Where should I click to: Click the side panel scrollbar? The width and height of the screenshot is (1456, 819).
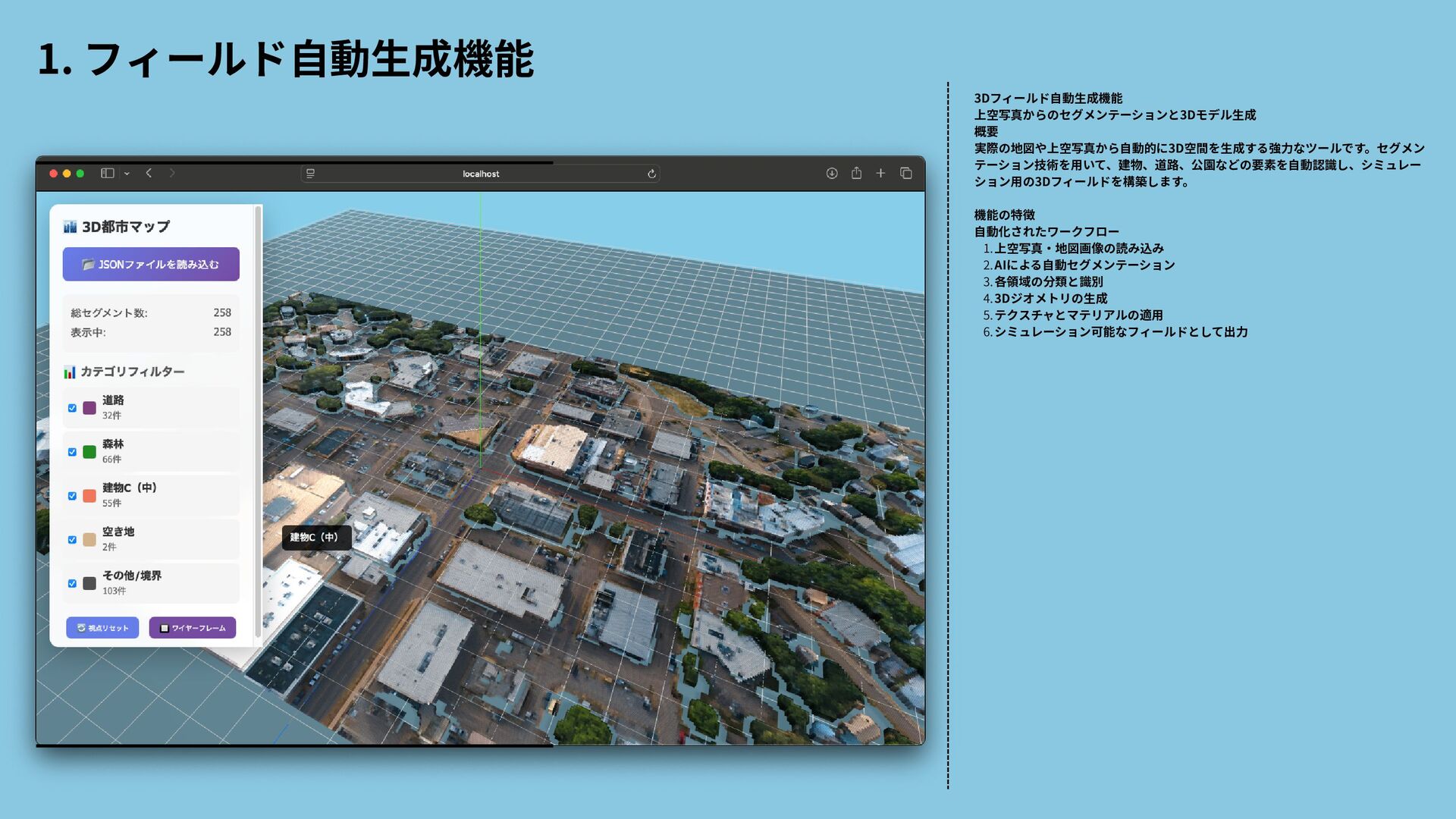(x=258, y=421)
